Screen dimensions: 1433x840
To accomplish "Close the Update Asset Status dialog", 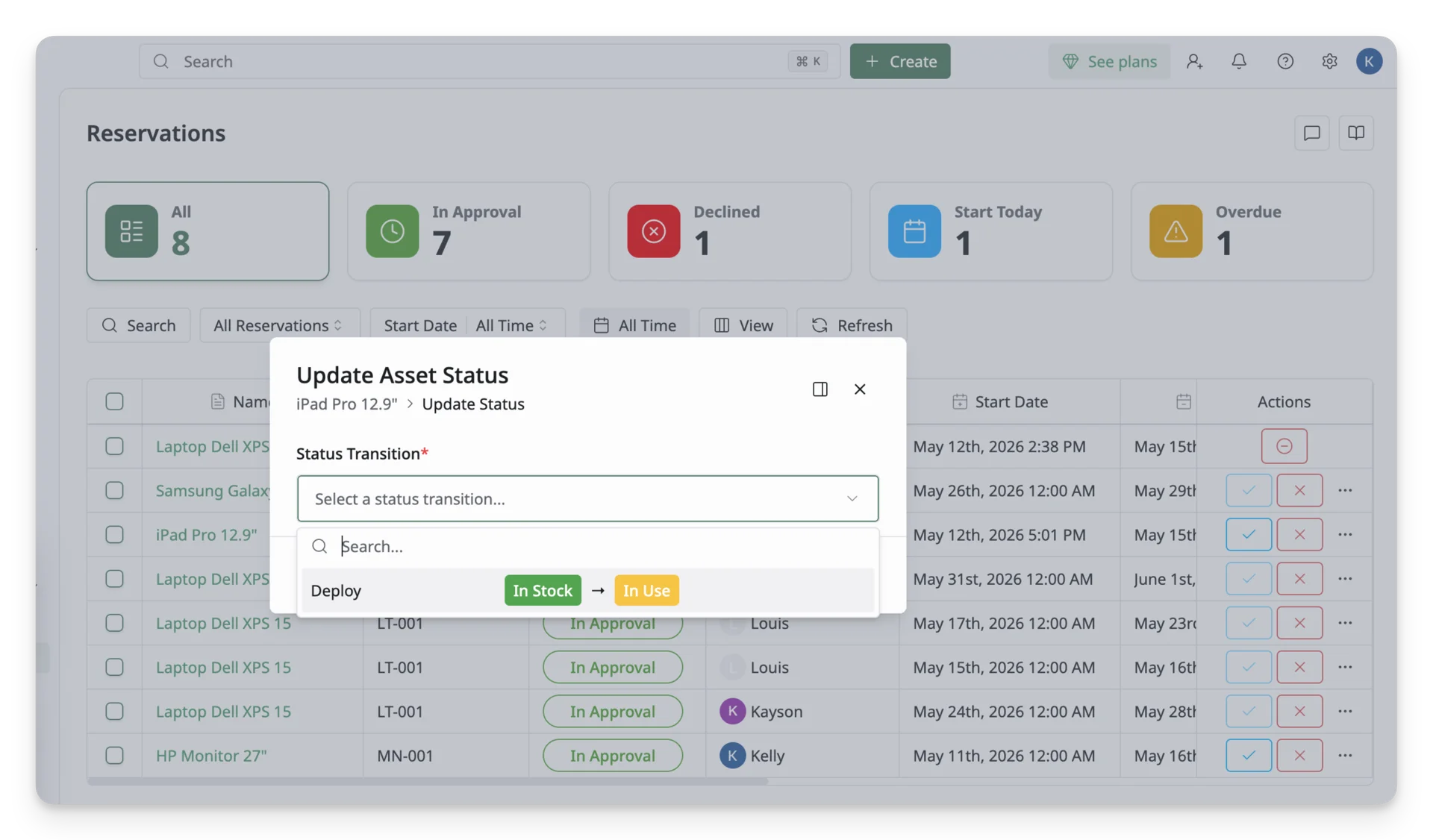I will pyautogui.click(x=860, y=389).
